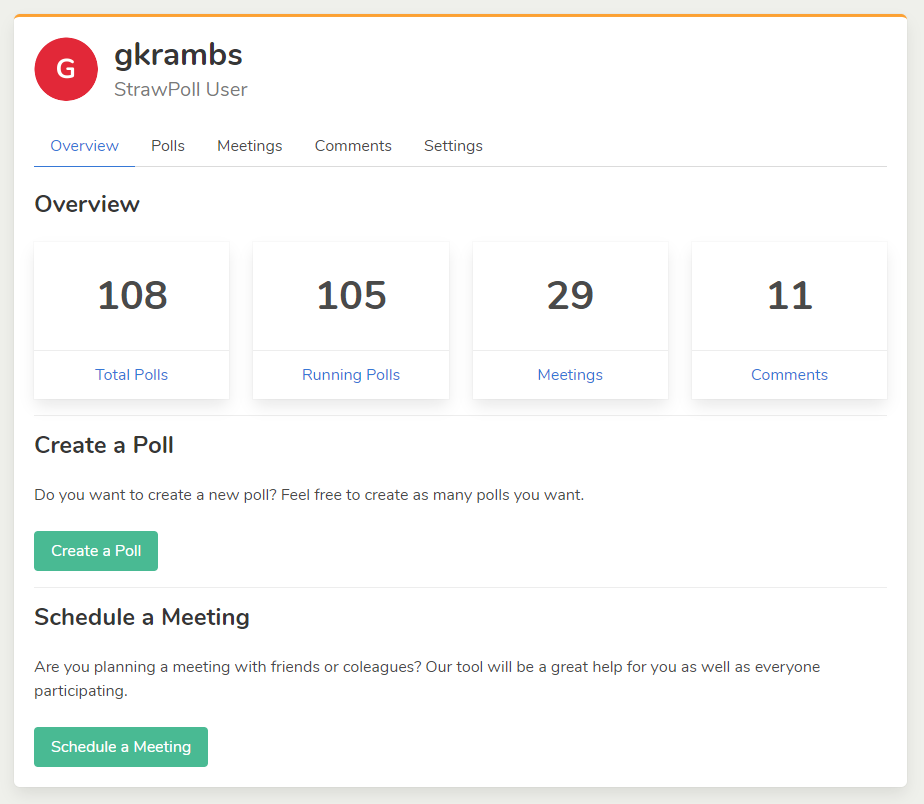Screen dimensions: 924x804
Task: Click the Create a Poll section heading
Action: click(104, 445)
